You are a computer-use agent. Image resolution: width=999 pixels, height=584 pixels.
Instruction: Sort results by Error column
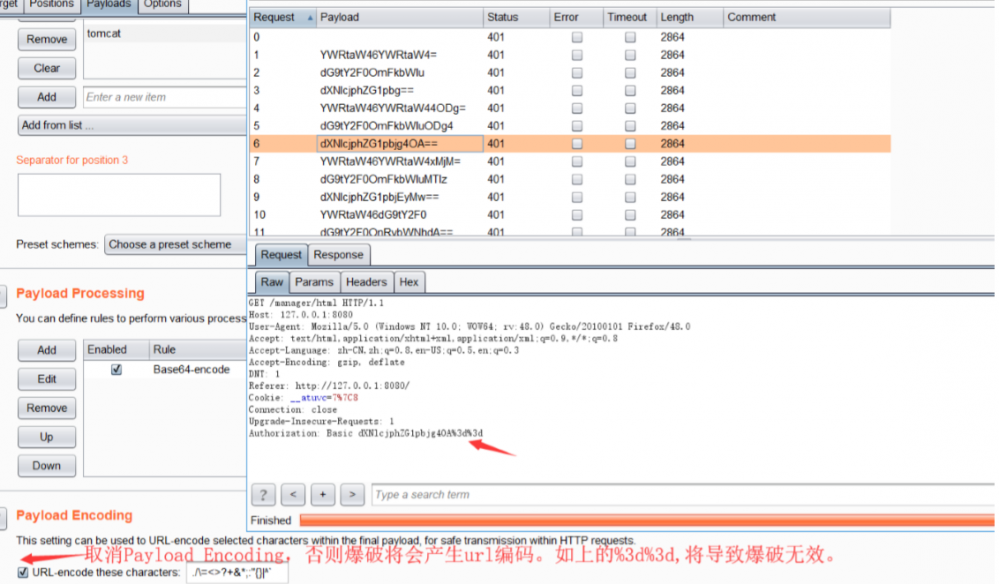577,18
